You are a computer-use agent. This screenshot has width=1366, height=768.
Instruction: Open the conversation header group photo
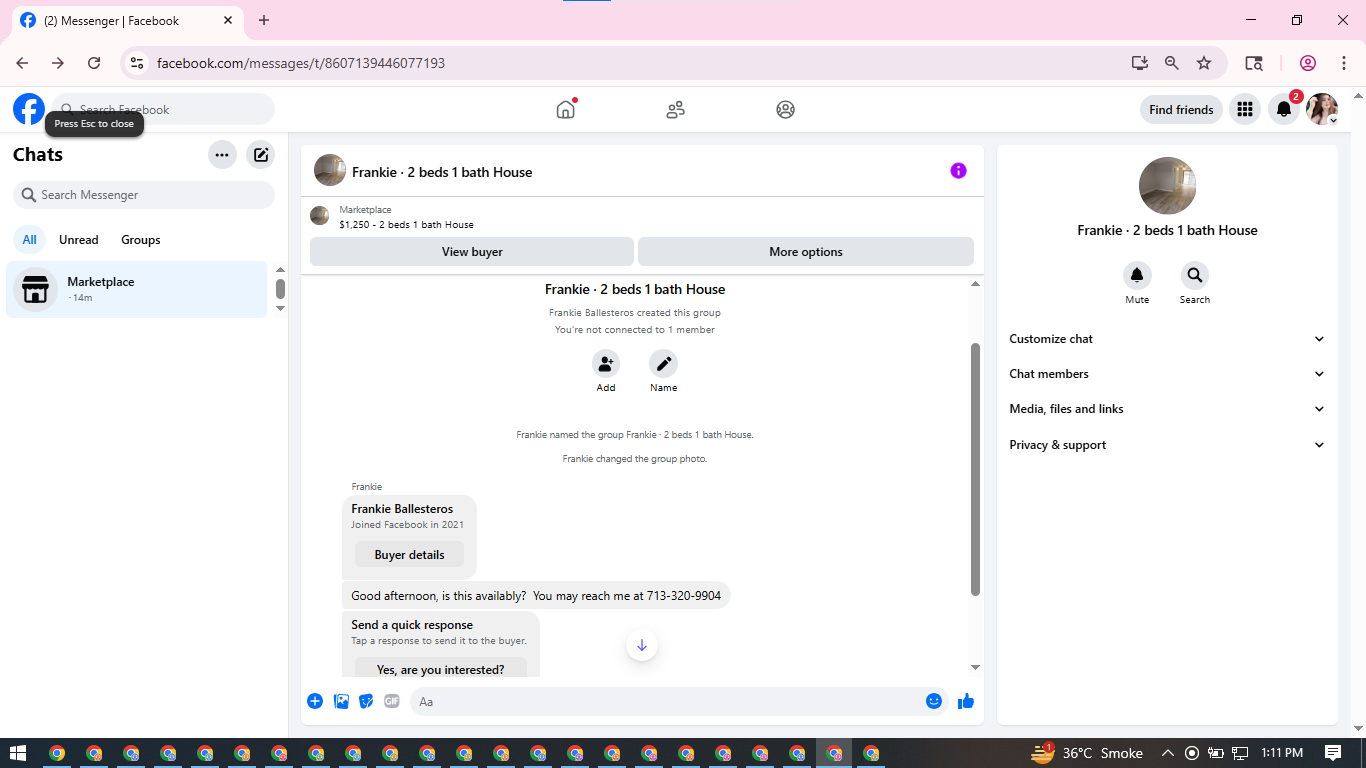pyautogui.click(x=330, y=171)
